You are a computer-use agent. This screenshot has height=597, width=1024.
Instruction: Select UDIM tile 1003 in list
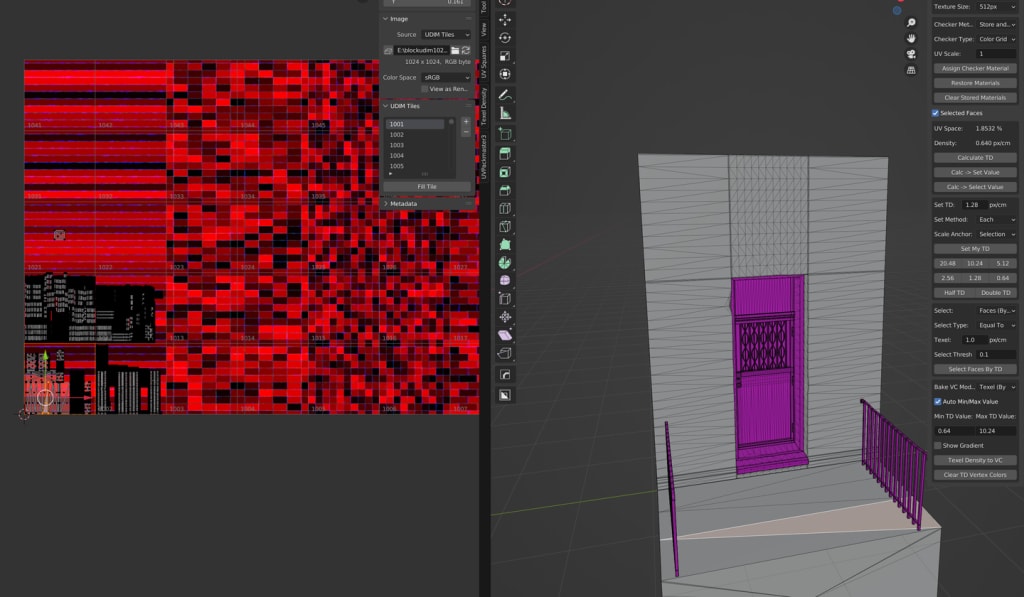415,145
